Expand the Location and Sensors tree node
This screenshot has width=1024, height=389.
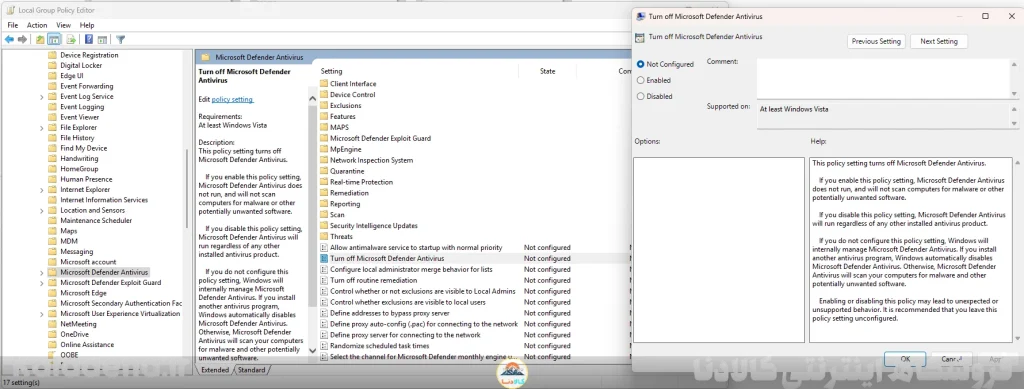tap(42, 210)
